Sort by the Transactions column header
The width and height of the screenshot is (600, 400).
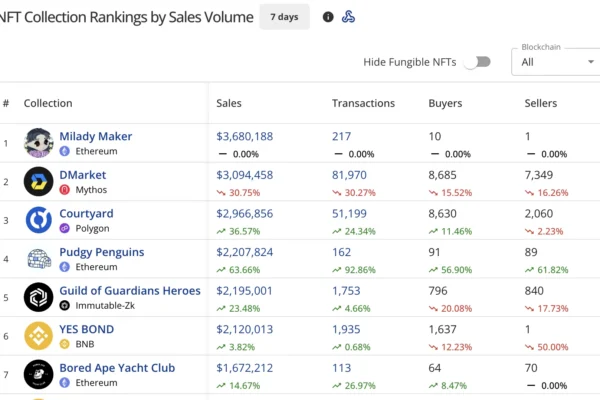click(x=363, y=103)
